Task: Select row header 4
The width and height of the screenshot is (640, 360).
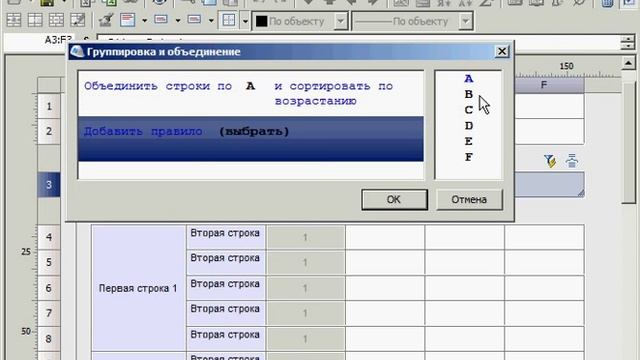Action: point(49,237)
